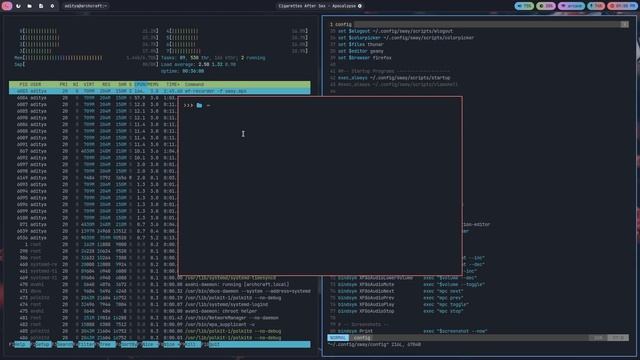Open SortBy in the htop footer

pyautogui.click(x=129, y=344)
